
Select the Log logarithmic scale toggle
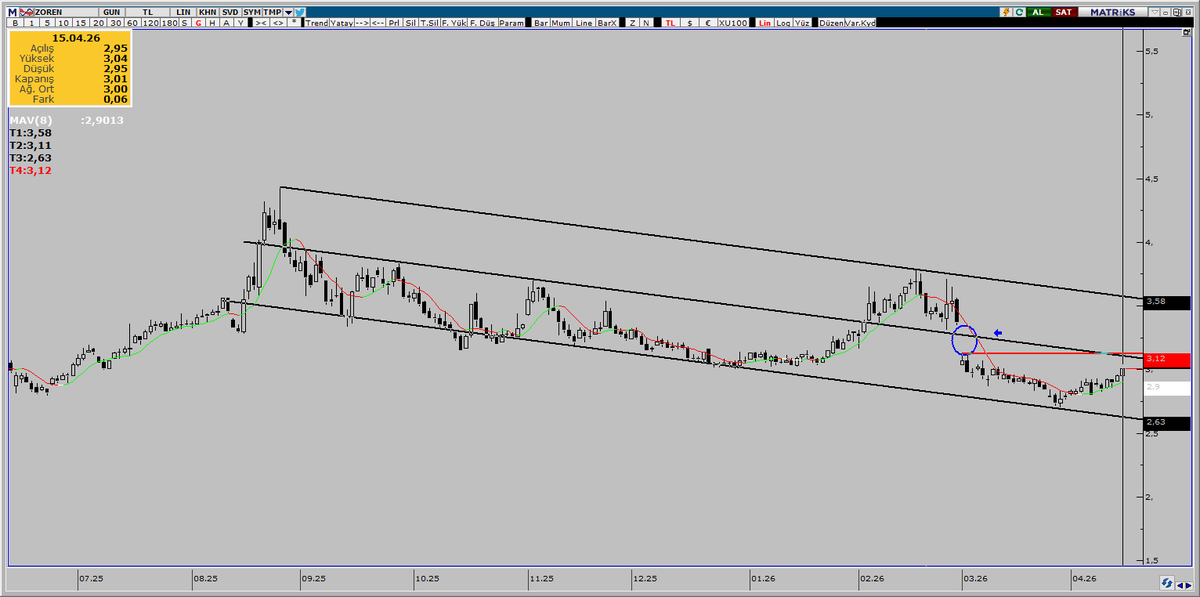click(784, 23)
